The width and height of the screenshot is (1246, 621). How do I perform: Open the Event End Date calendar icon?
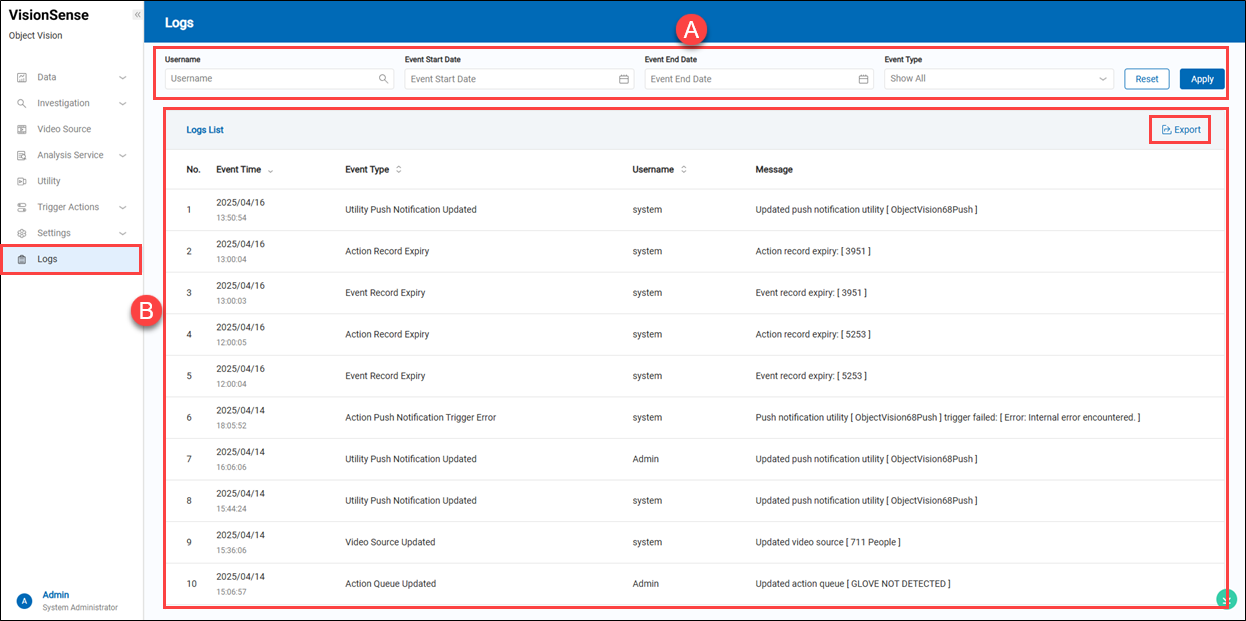(x=863, y=79)
